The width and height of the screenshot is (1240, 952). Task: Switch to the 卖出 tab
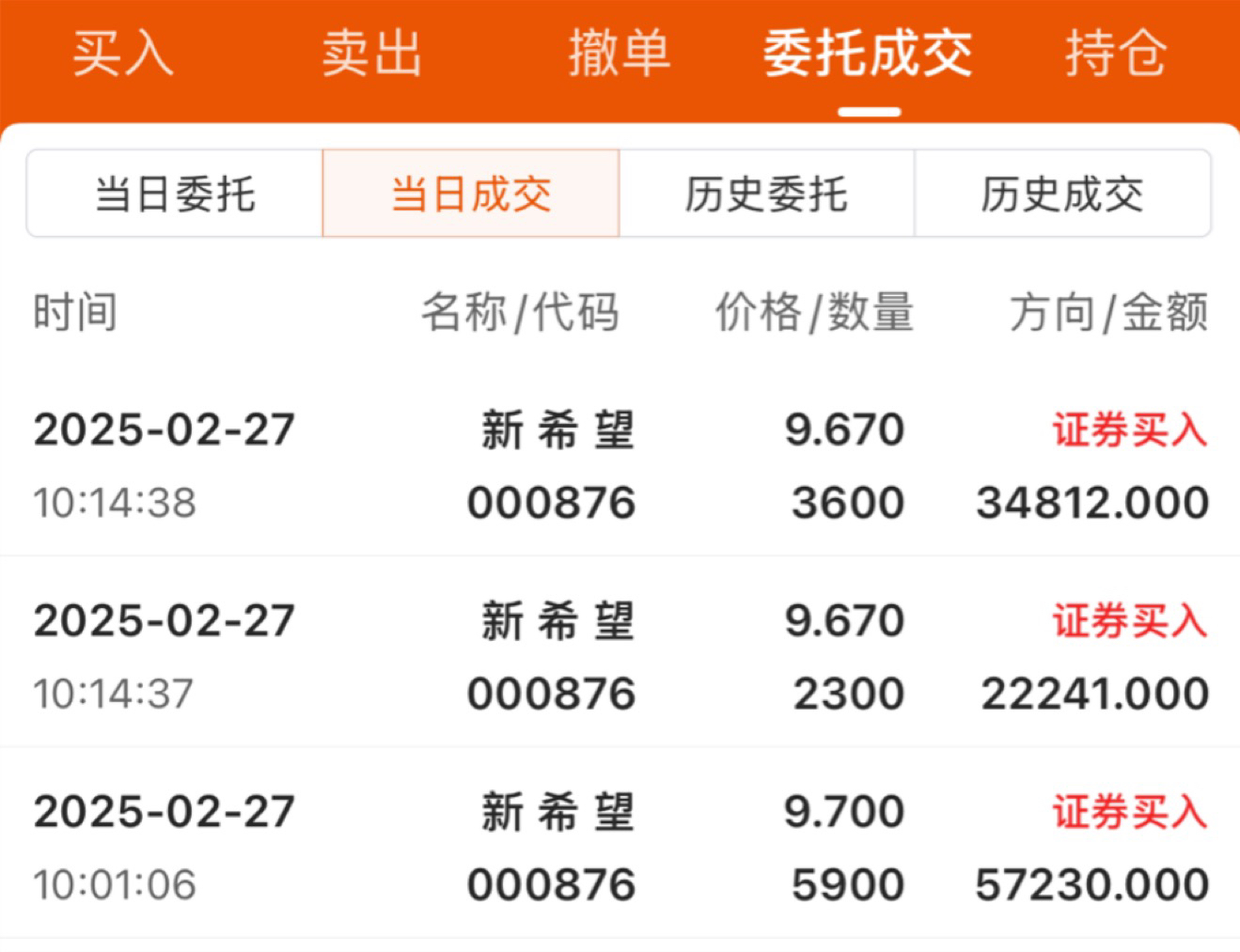click(371, 53)
